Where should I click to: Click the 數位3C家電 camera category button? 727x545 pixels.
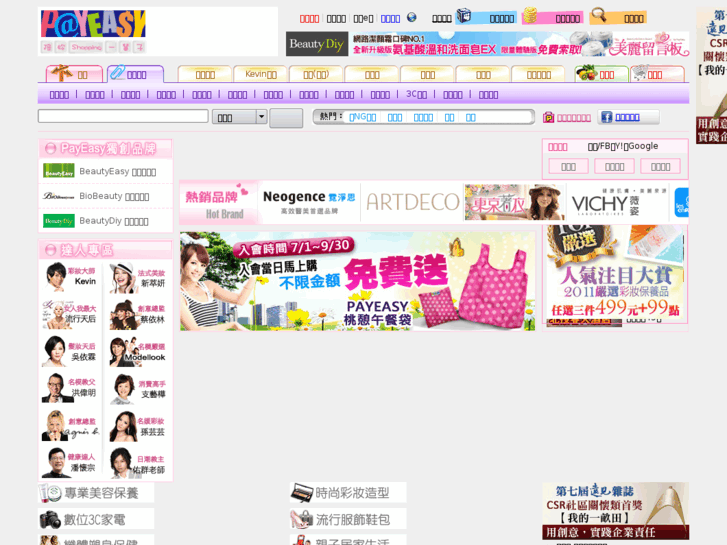tap(96, 519)
